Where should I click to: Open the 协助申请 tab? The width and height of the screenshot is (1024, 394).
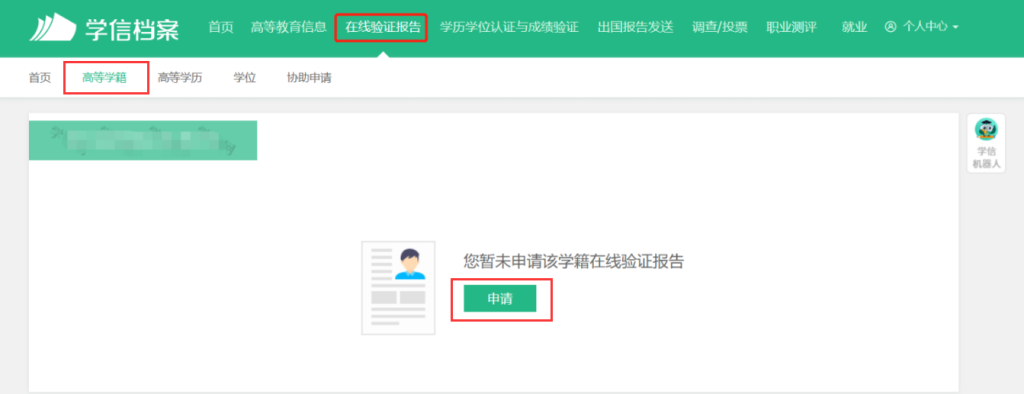(310, 78)
